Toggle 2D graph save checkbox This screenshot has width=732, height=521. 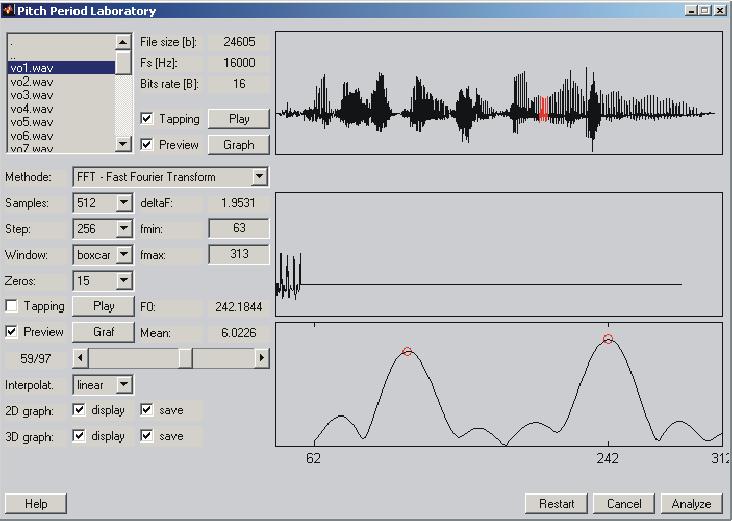(147, 410)
